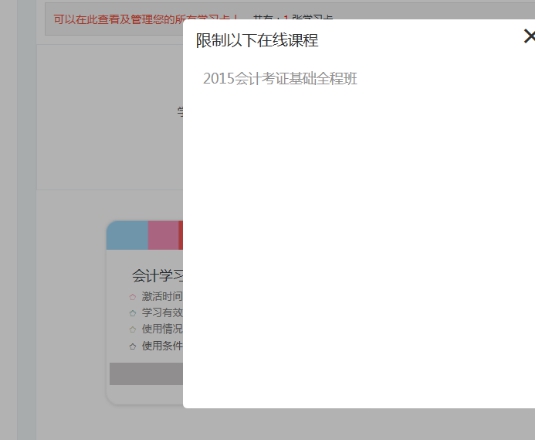Screen dimensions: 536x440
Task: Select the 激活时间 label on the card
Action: coord(162,296)
